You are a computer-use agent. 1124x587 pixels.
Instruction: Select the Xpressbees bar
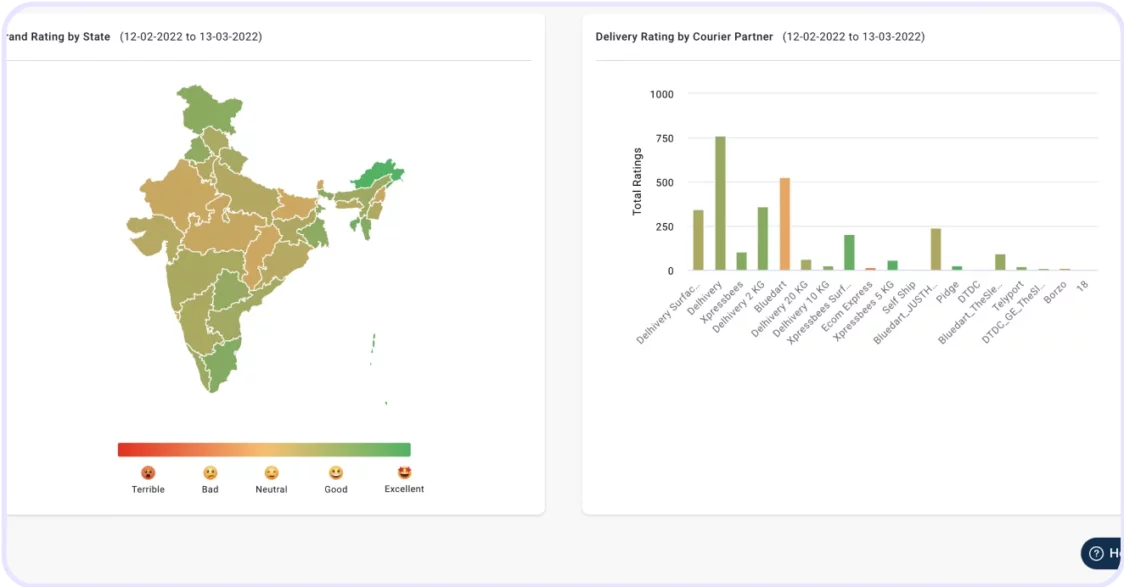point(741,262)
